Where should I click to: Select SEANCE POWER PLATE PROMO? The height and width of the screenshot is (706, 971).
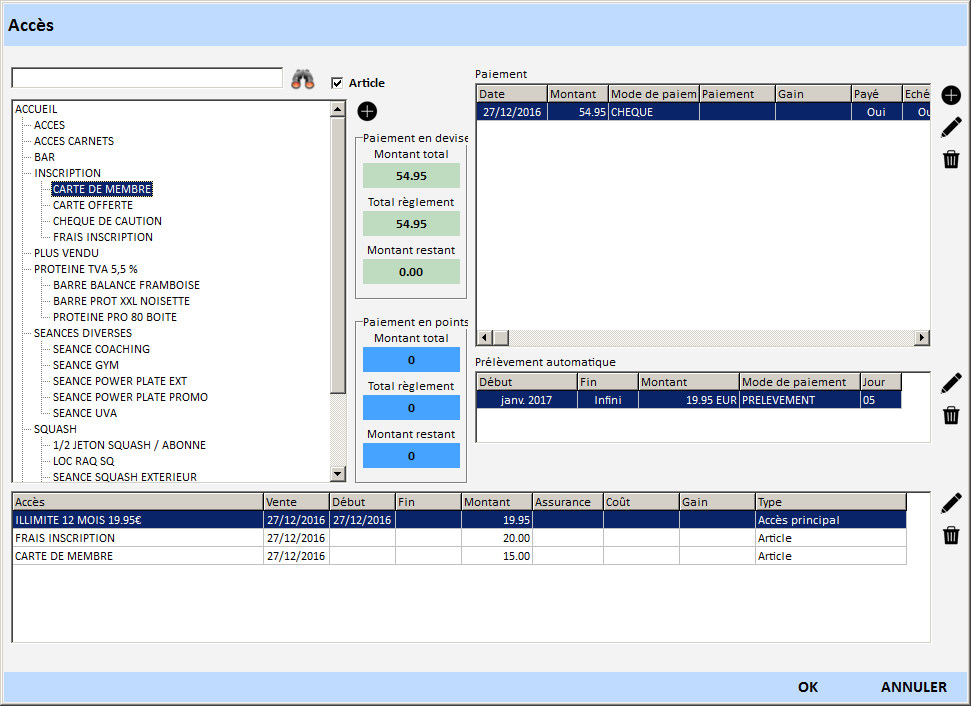click(130, 398)
